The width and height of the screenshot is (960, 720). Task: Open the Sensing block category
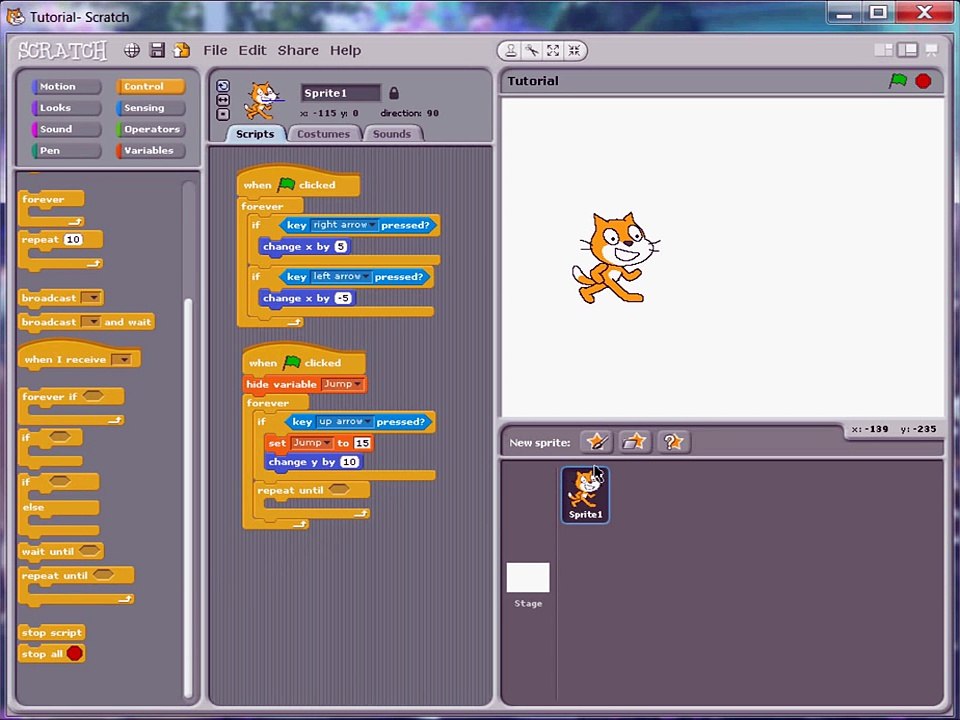click(x=151, y=108)
